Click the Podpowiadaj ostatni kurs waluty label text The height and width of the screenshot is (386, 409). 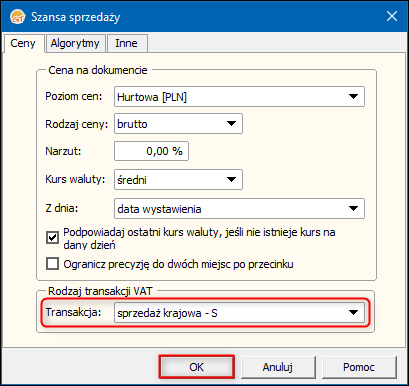click(199, 238)
